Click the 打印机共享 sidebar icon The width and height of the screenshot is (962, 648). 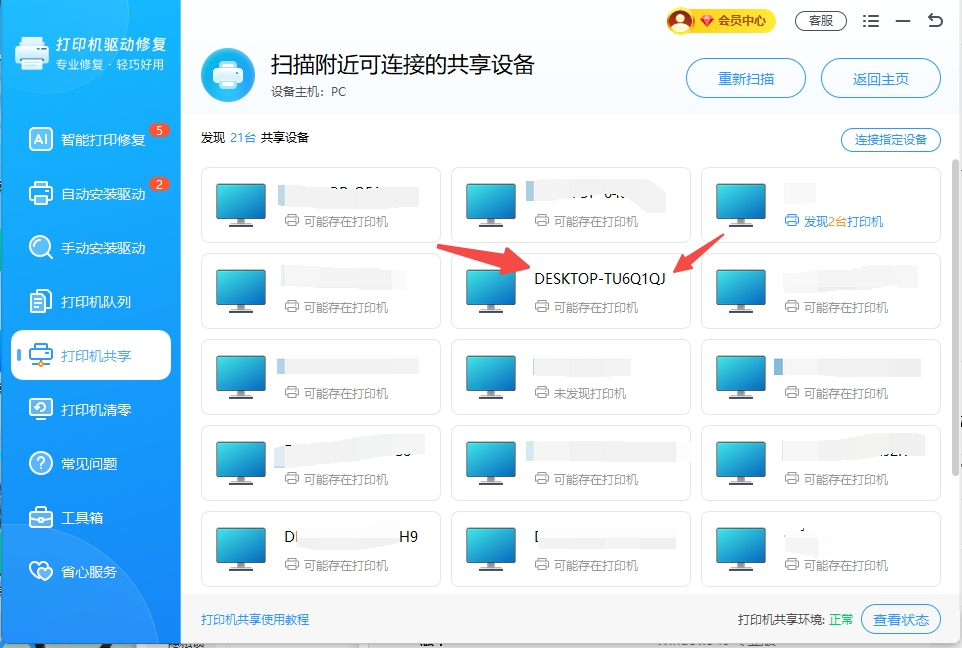(x=41, y=356)
